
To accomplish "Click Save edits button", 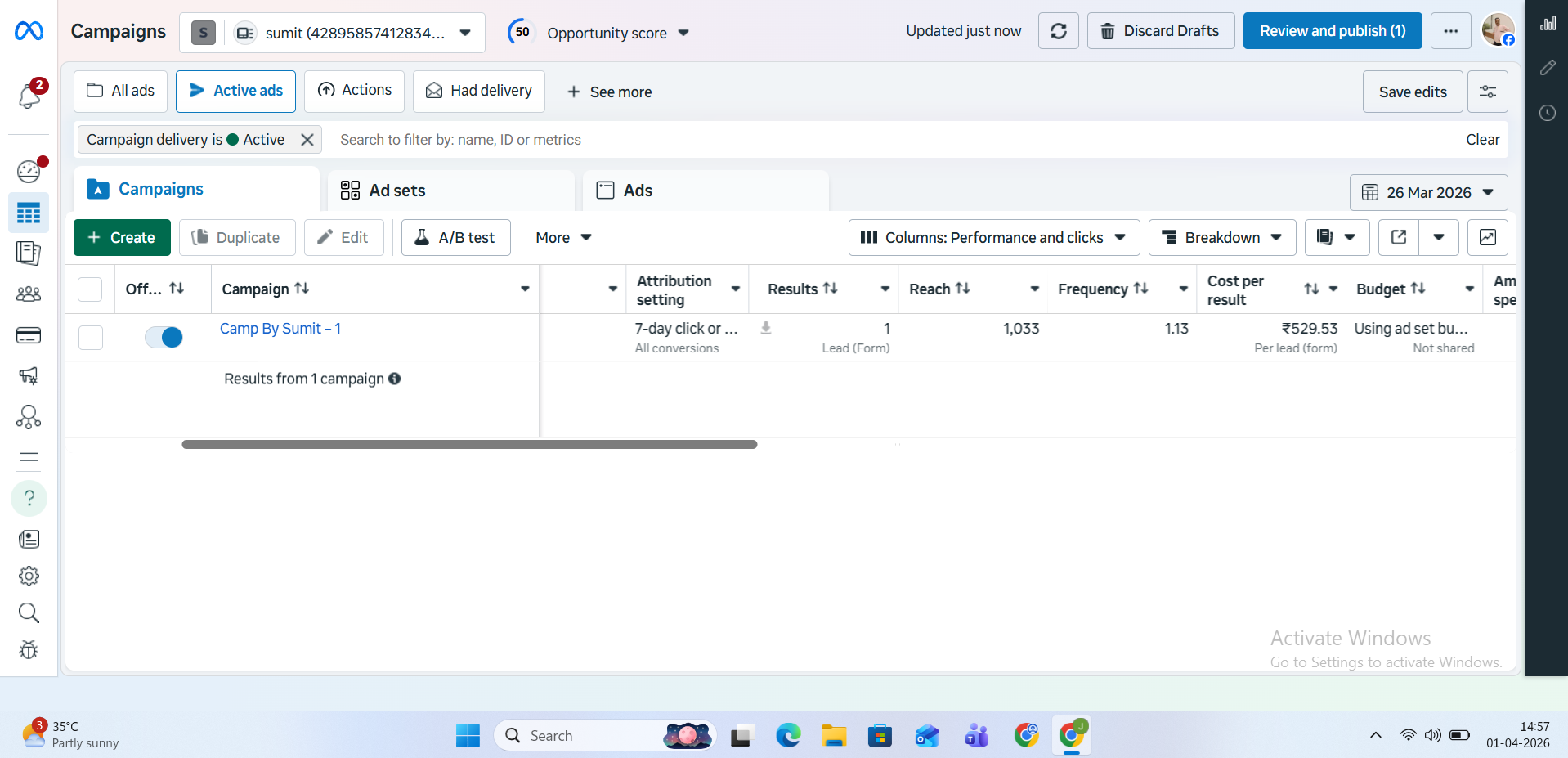I will point(1413,92).
